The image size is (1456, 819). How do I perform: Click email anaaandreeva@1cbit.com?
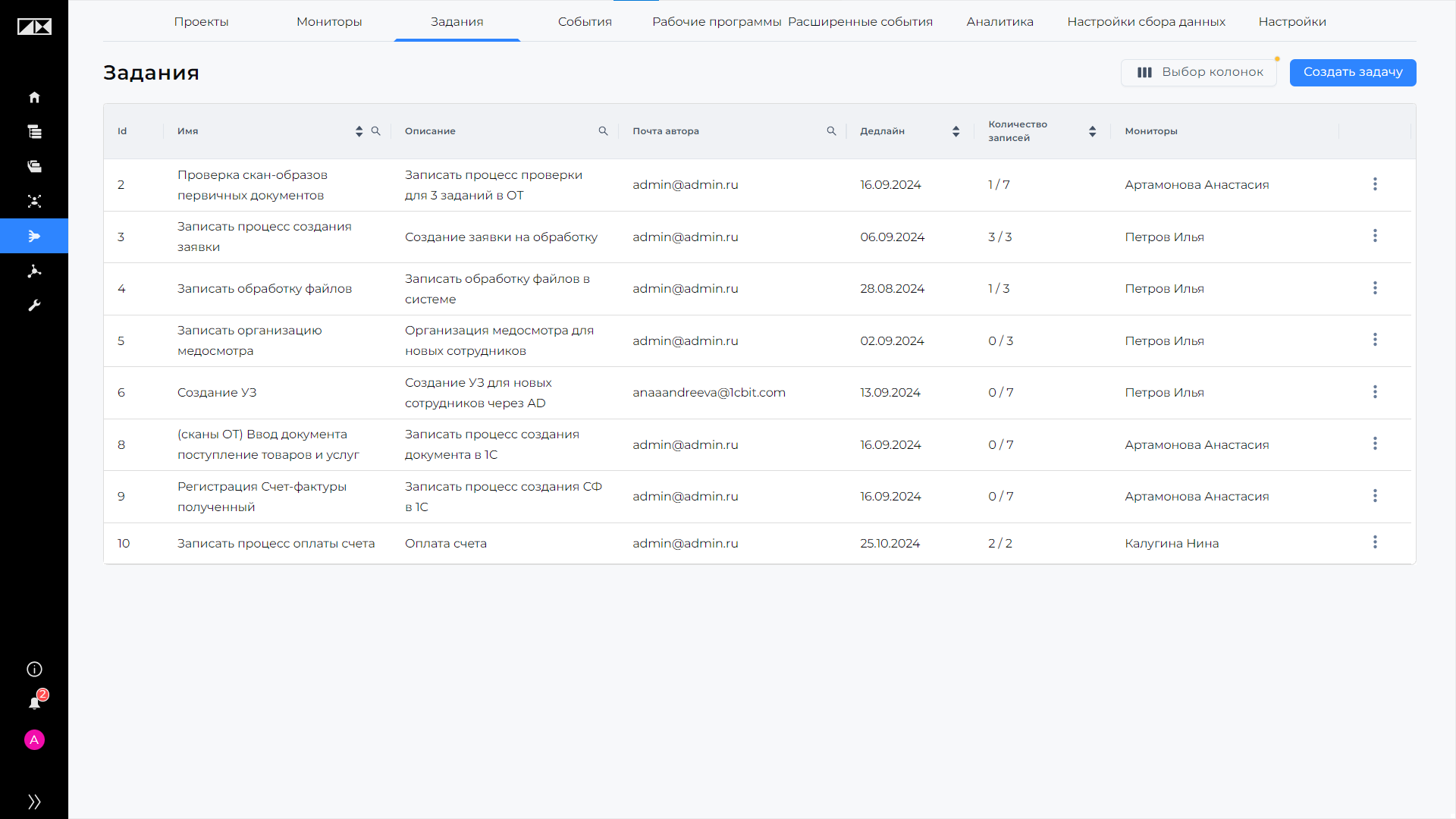tap(709, 392)
